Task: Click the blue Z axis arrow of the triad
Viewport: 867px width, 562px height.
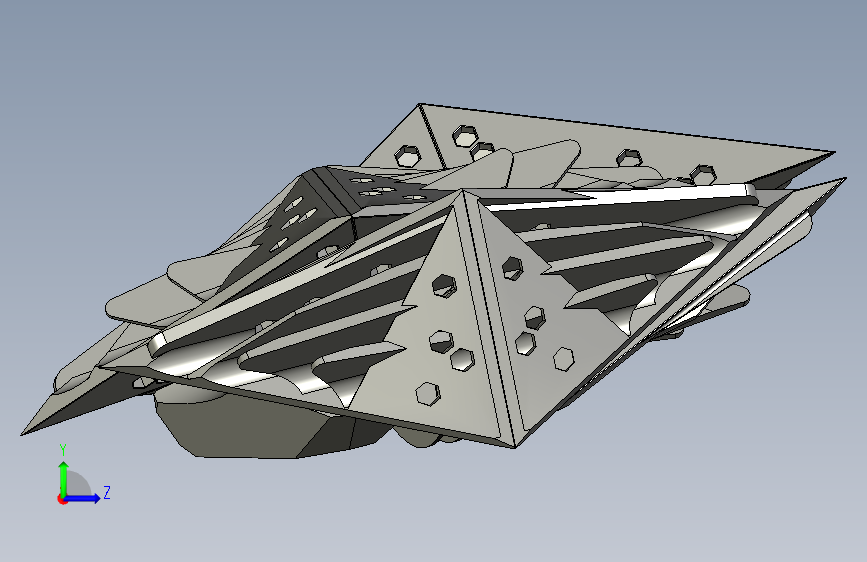Action: click(x=82, y=498)
